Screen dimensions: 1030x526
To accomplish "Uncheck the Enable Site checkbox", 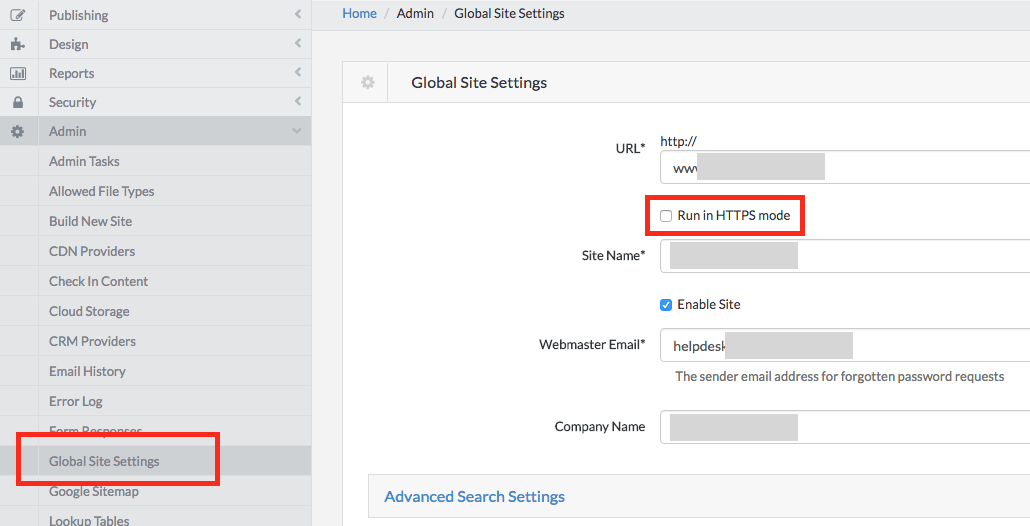I will [666, 305].
